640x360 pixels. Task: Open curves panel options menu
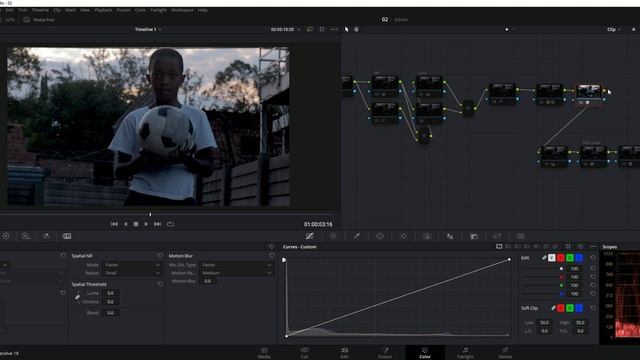coord(593,247)
